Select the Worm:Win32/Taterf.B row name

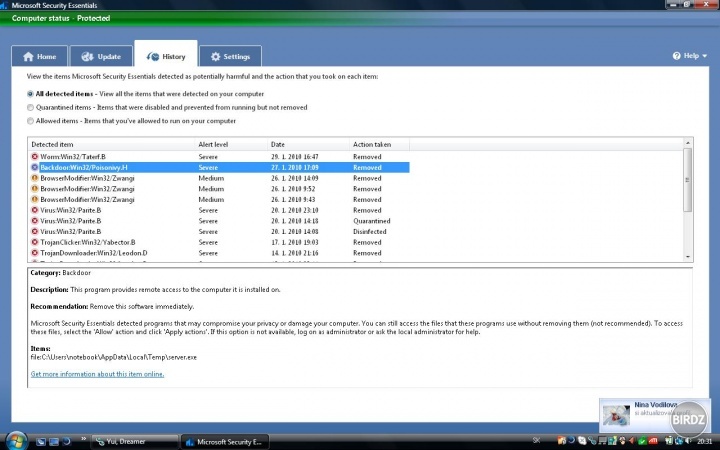[x=73, y=157]
